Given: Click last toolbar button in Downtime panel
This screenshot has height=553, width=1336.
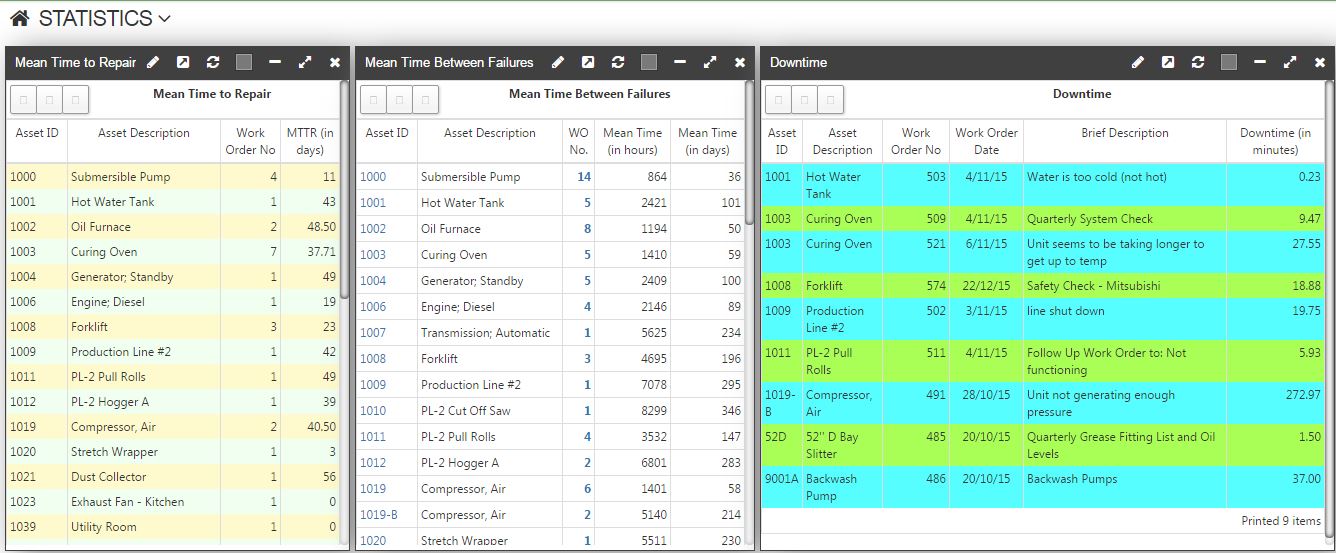Looking at the screenshot, I should pyautogui.click(x=831, y=99).
